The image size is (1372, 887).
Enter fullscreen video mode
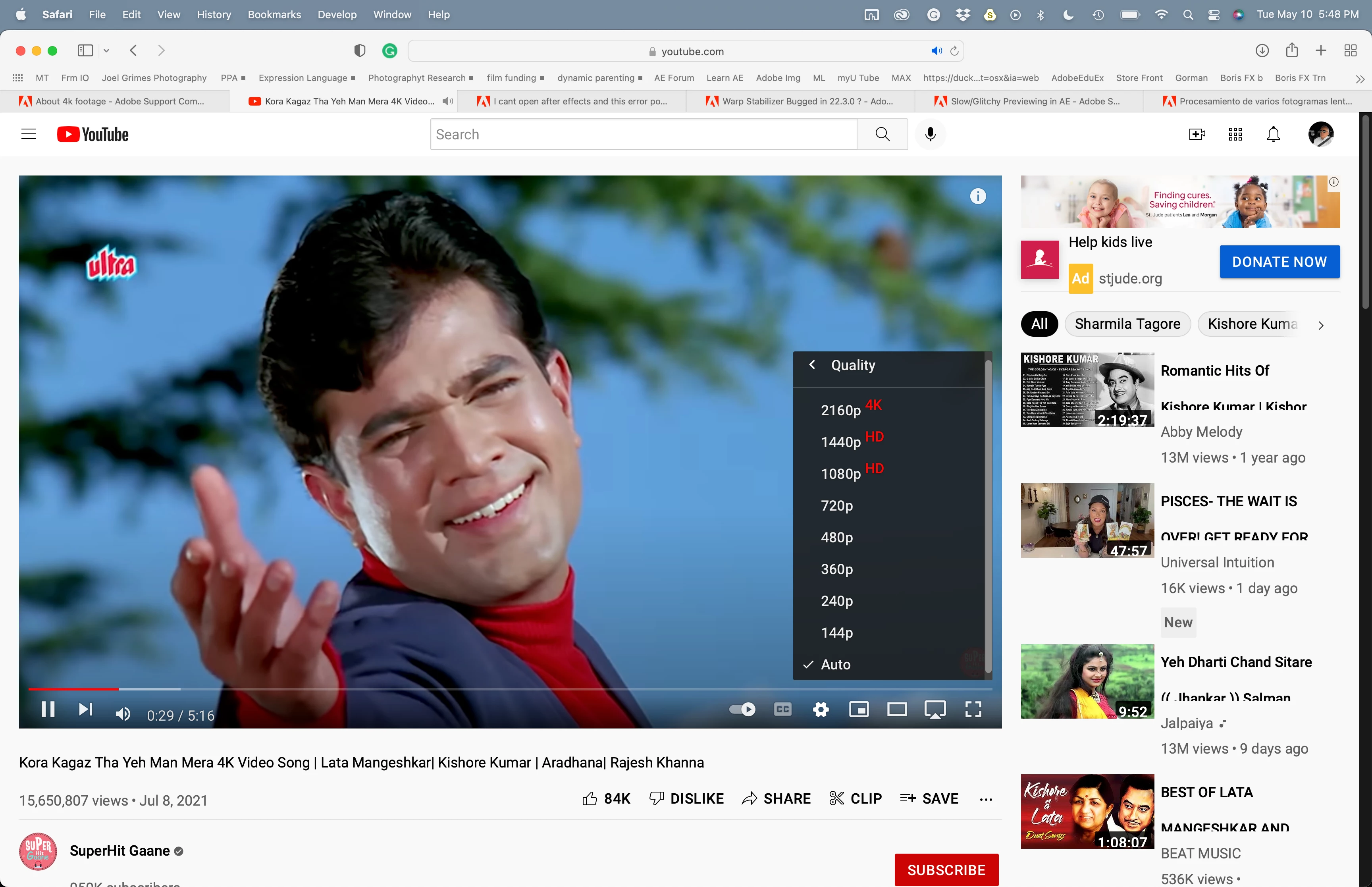(973, 709)
